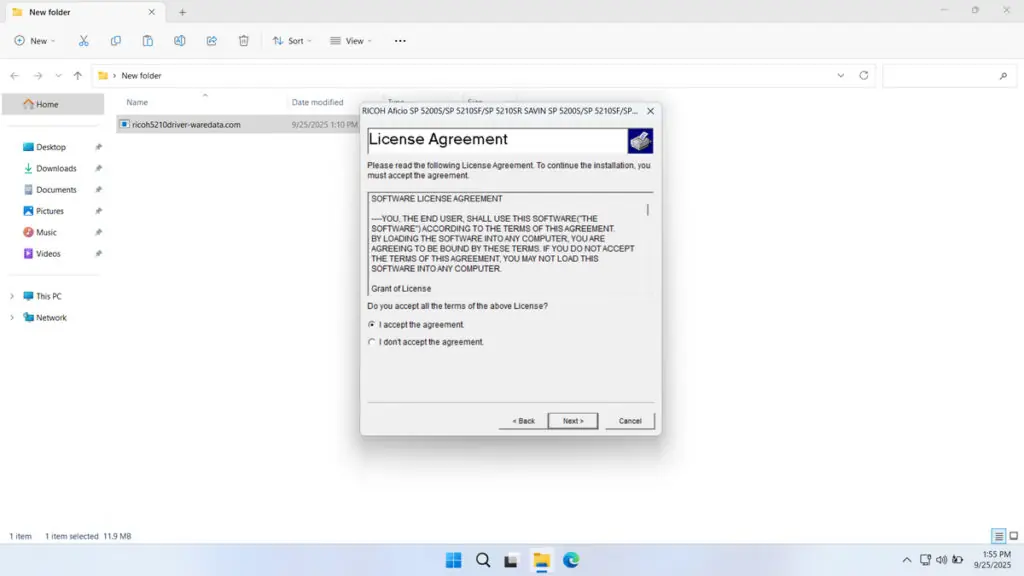Screen dimensions: 1024x576
Task: Click the Share icon in Explorer toolbar
Action: point(212,40)
